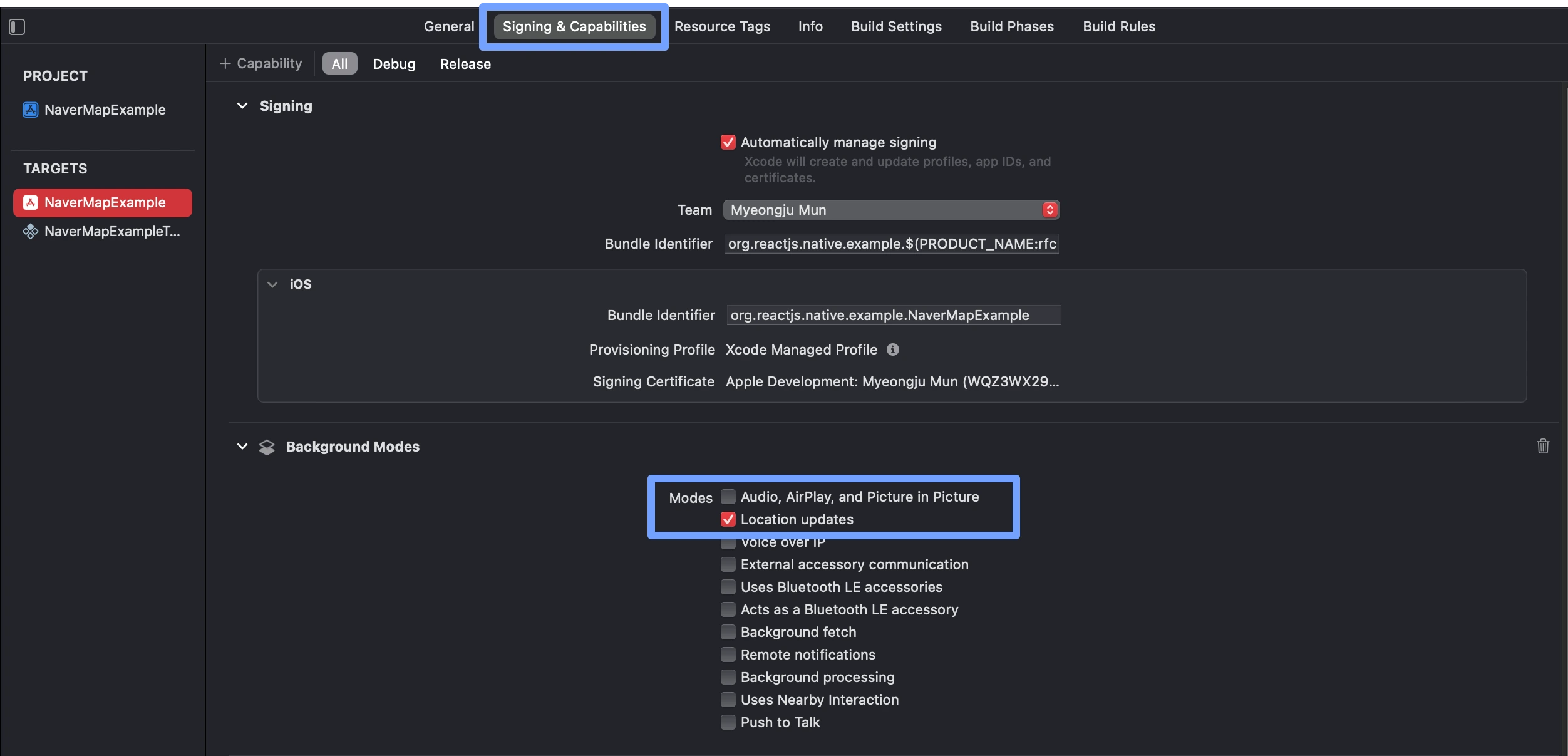Toggle the Location updates checkbox
Screen dimensions: 1568x756
727,520
